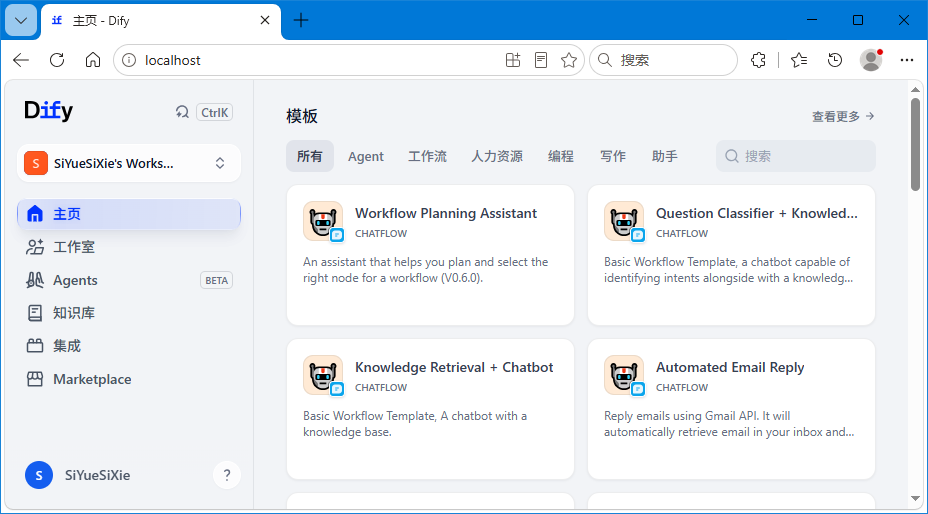Viewport: 928px width, 514px height.
Task: Open the reader view icon
Action: click(540, 60)
